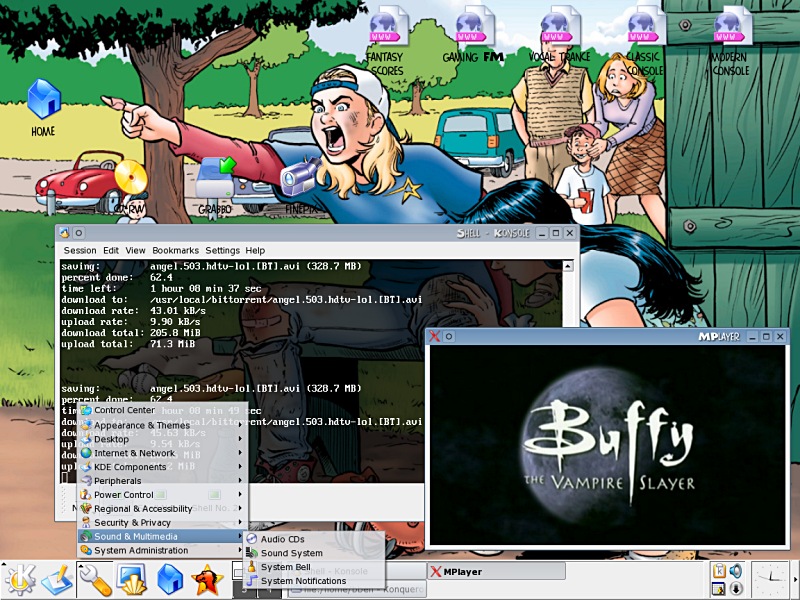This screenshot has height=600, width=800.
Task: Click the Klipper clipboard tray icon
Action: (x=718, y=571)
